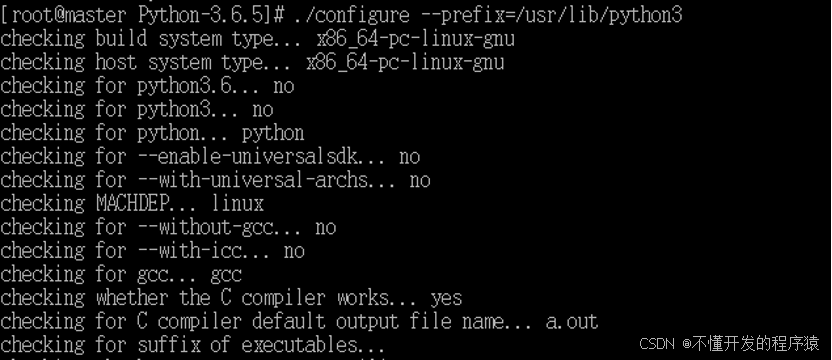Viewport: 832px width, 360px height.
Task: Click the python3.6 check line
Action: 147,85
